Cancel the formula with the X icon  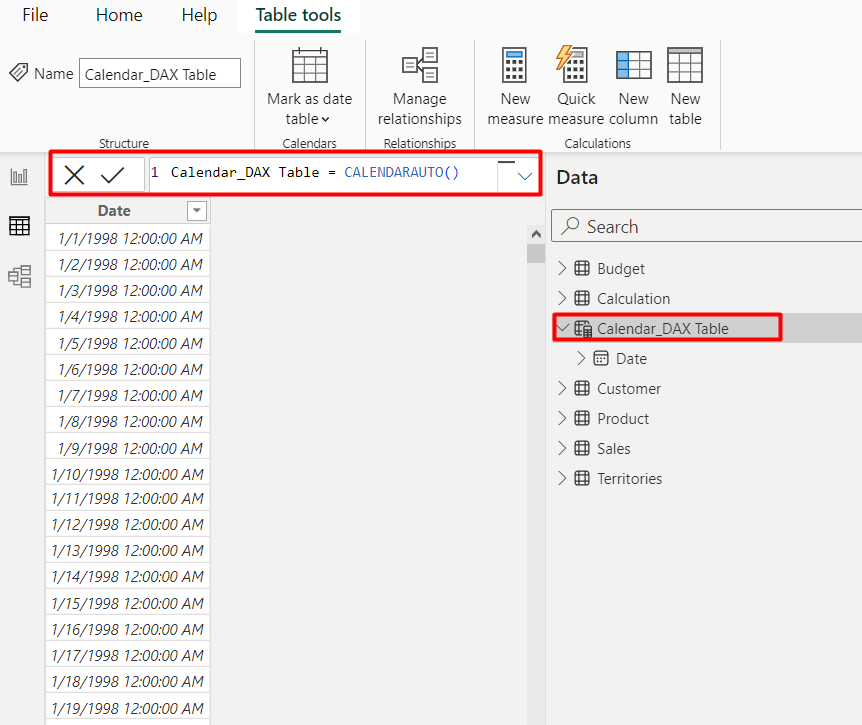pos(74,175)
